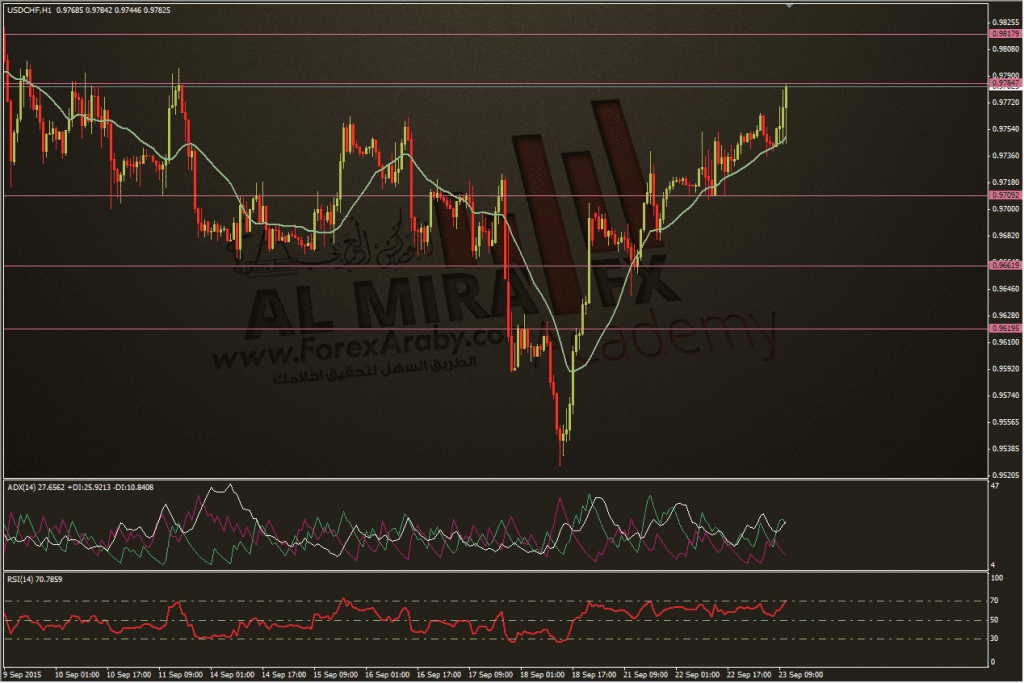Click the 23 Sep 09:00 time label
1024x683 pixels.
(x=801, y=675)
